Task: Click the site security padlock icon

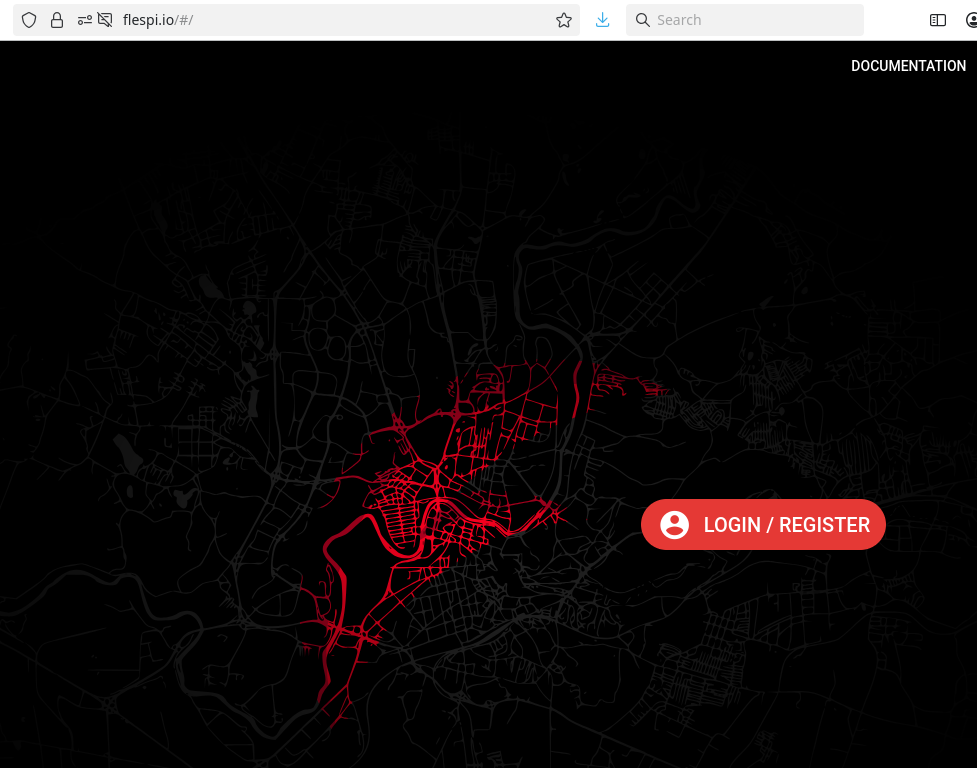Action: (x=57, y=20)
